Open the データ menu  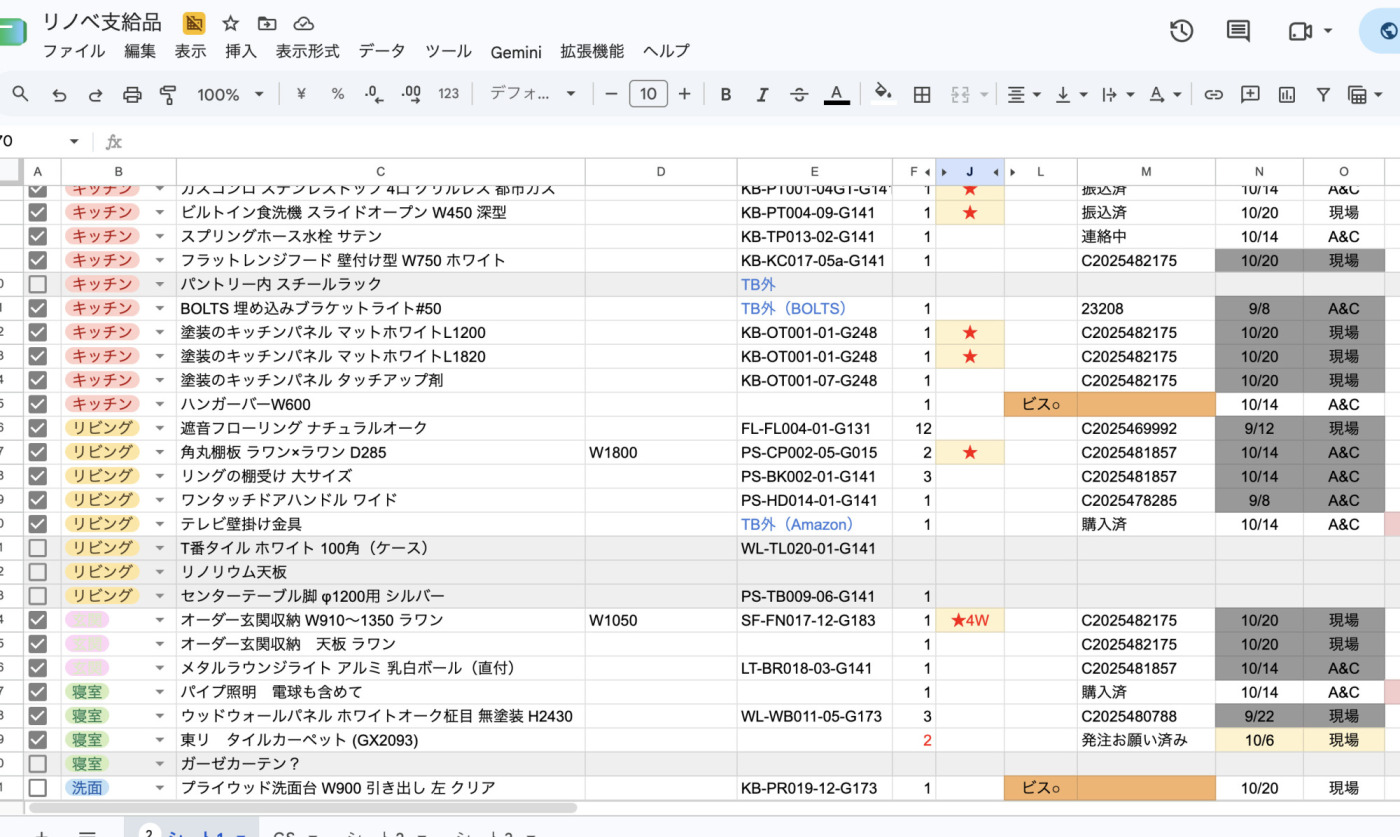click(382, 51)
